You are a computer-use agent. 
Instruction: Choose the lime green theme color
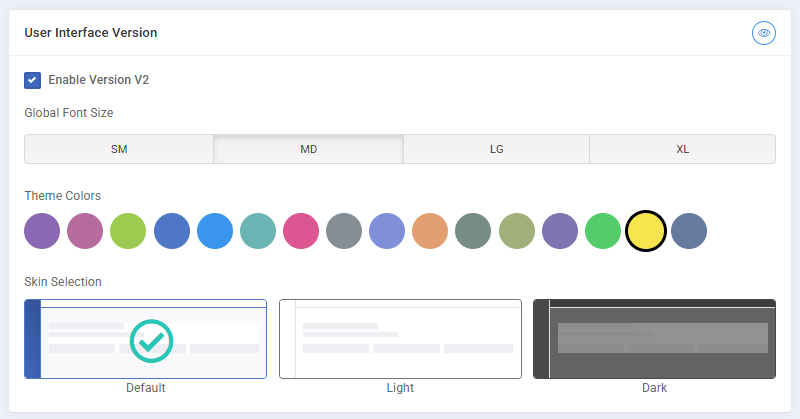tap(128, 231)
